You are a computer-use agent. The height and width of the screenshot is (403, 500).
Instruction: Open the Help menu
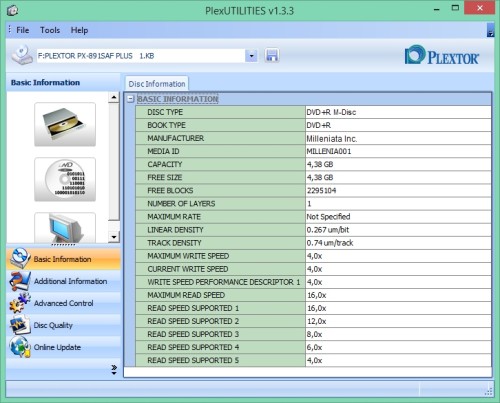click(79, 30)
